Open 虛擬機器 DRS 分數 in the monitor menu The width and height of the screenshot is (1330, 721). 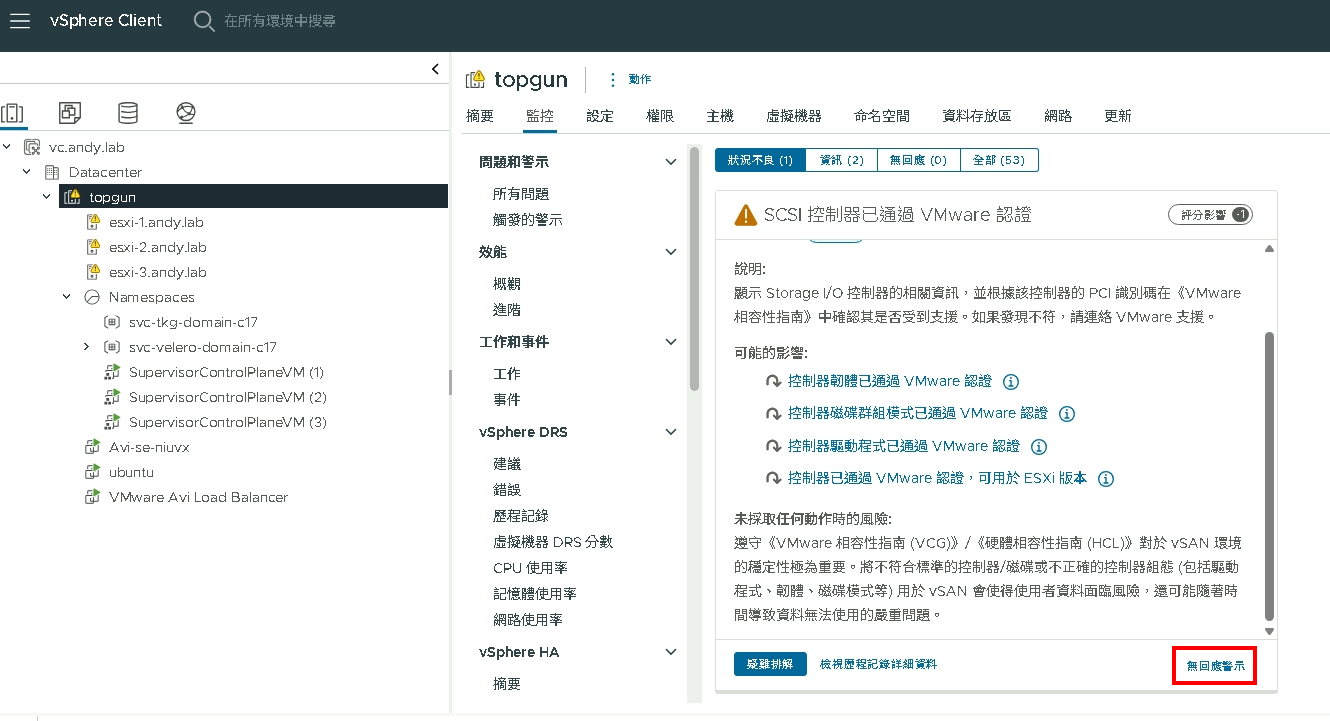click(x=553, y=542)
